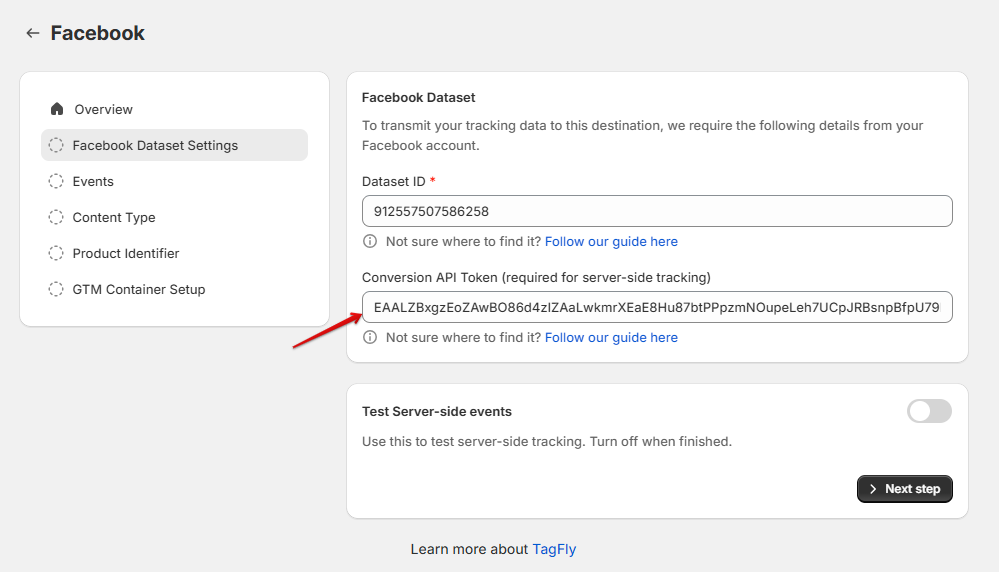Screen dimensions: 999x572
Task: Select Facebook Dataset Settings in sidebar
Action: (x=155, y=145)
